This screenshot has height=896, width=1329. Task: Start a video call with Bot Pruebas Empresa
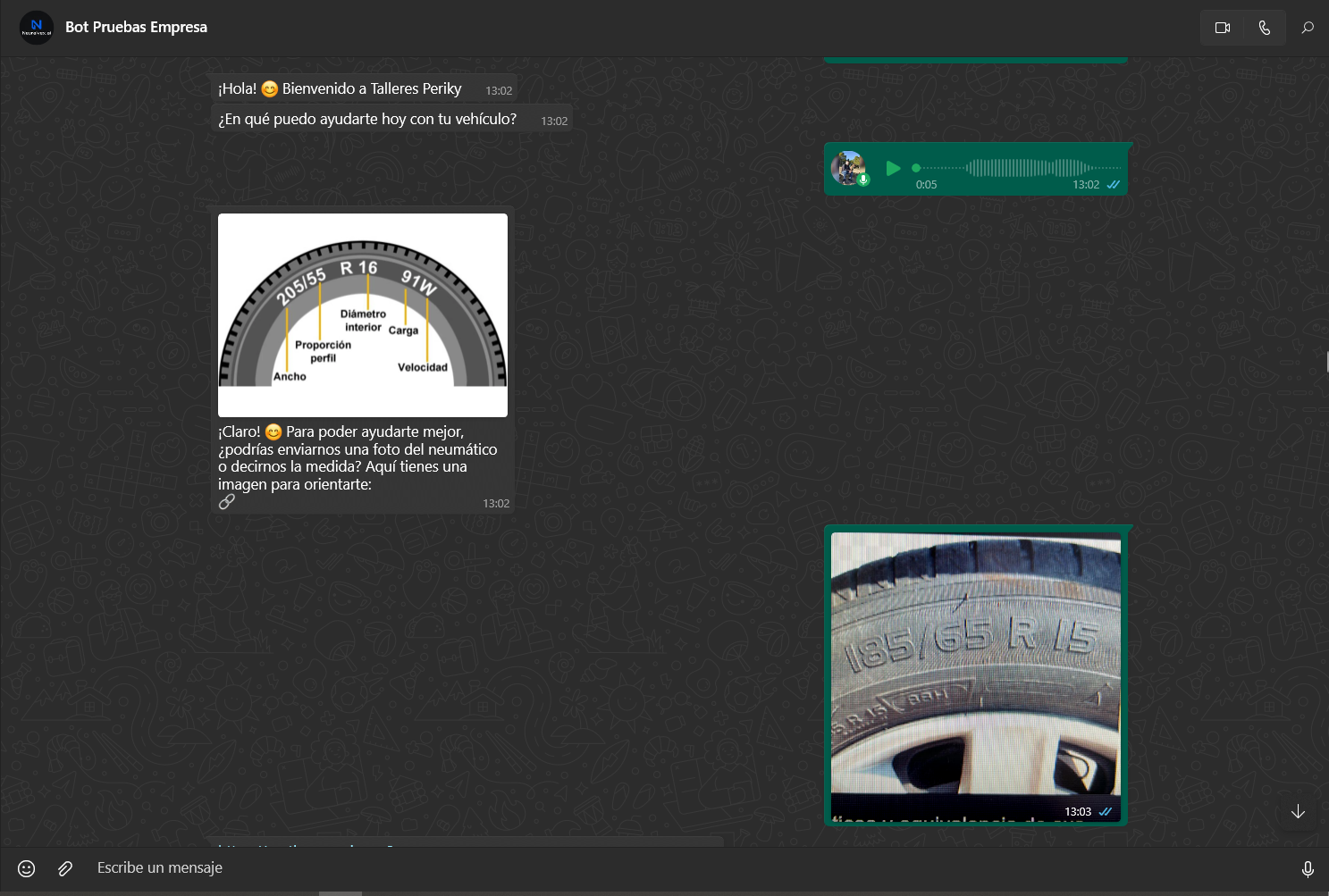(x=1222, y=27)
